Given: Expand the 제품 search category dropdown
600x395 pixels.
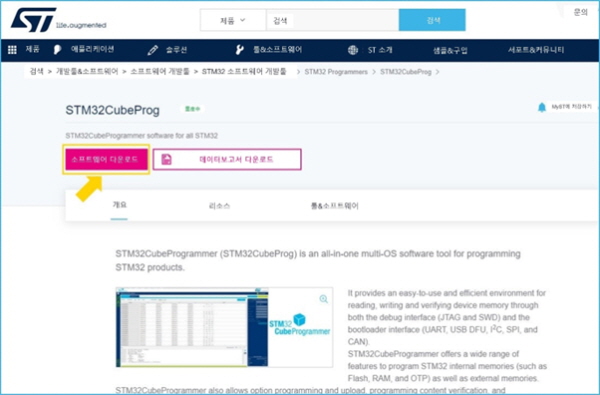Looking at the screenshot, I should click(x=233, y=20).
